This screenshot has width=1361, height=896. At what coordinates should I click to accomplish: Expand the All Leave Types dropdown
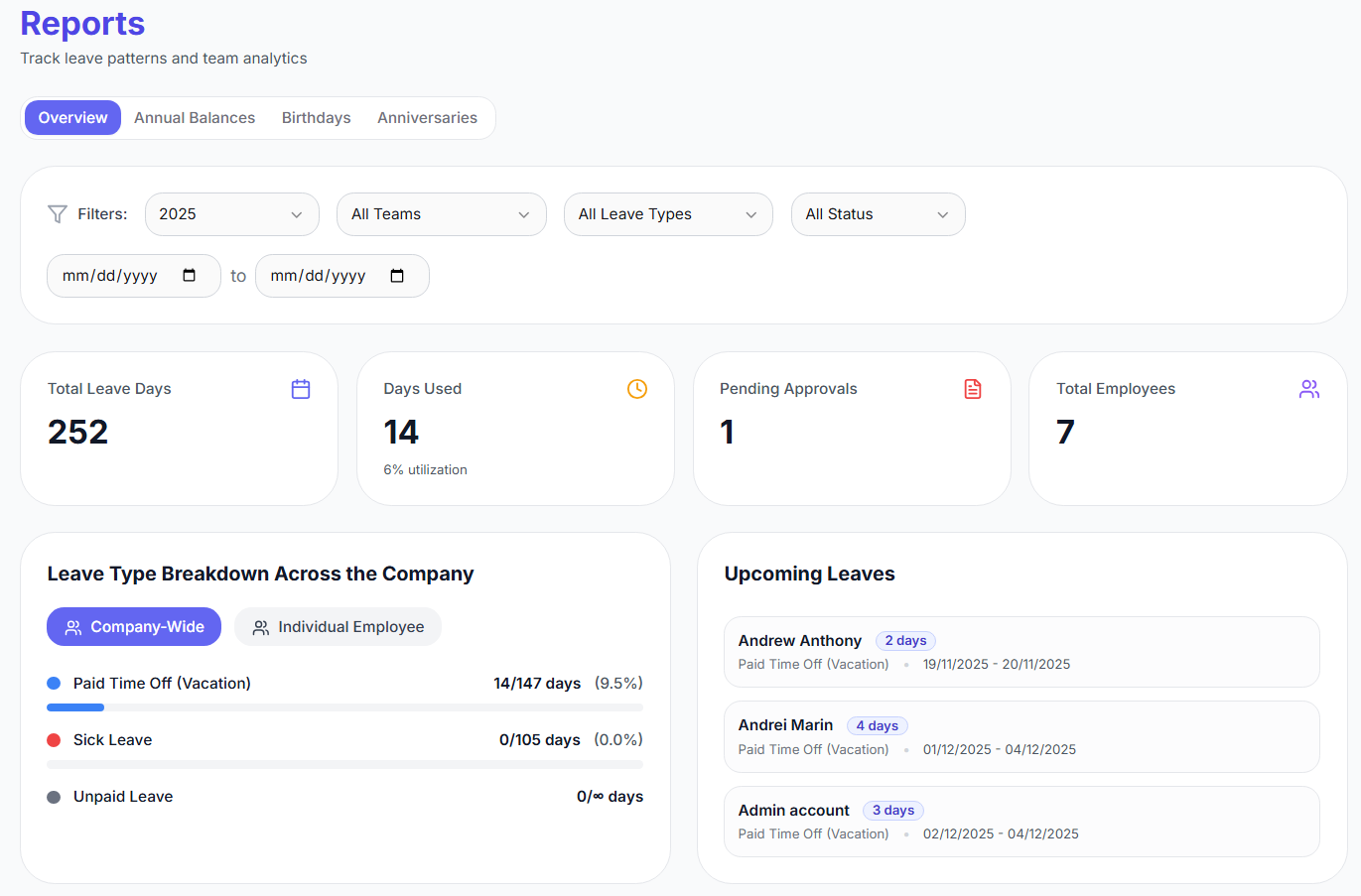point(668,214)
